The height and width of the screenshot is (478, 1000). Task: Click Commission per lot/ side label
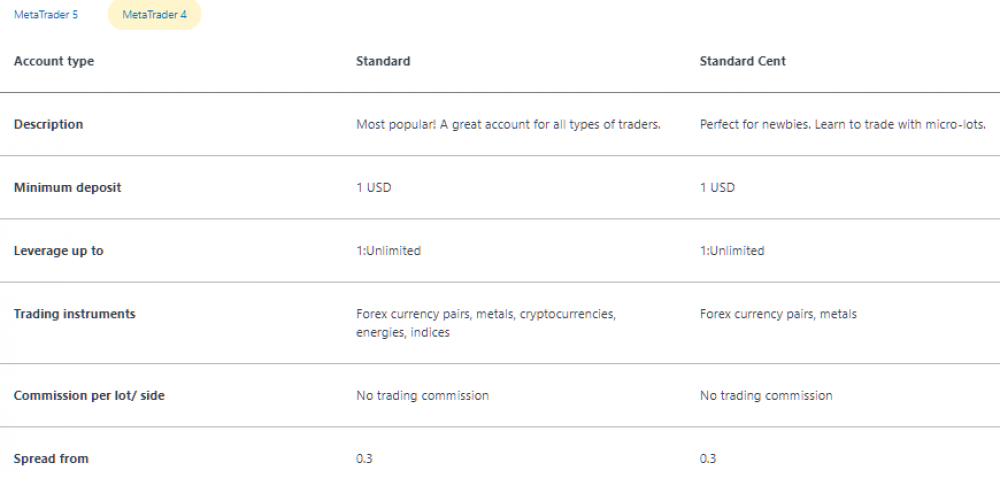tap(89, 395)
